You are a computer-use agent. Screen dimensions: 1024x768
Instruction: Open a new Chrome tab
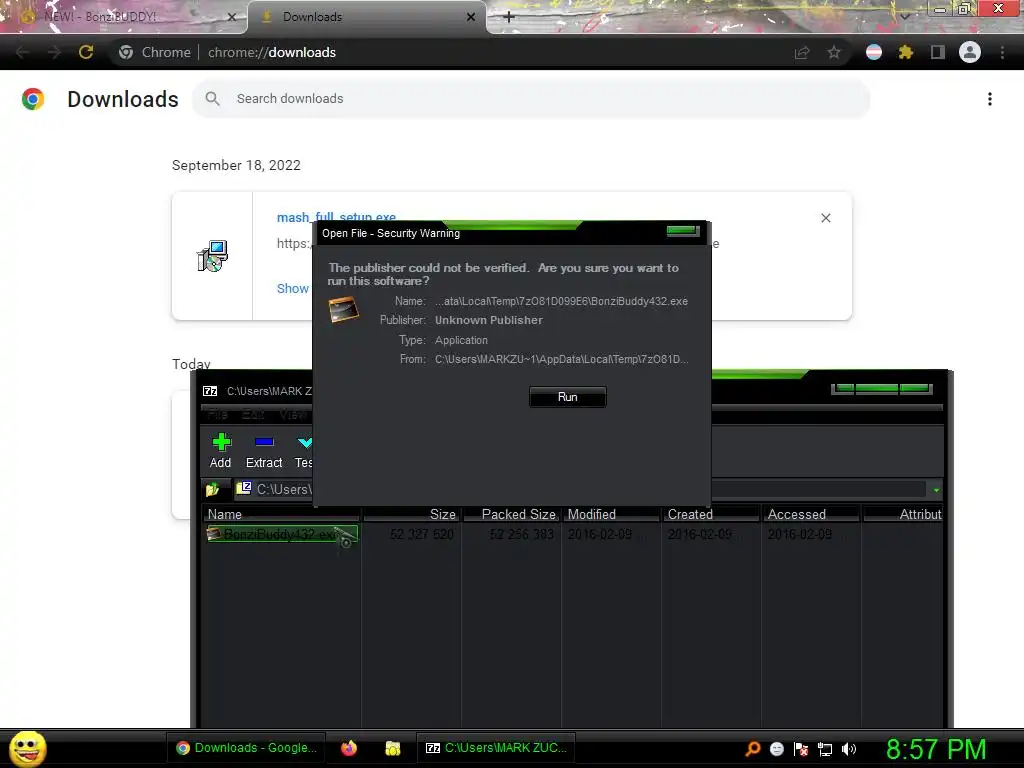(x=509, y=17)
